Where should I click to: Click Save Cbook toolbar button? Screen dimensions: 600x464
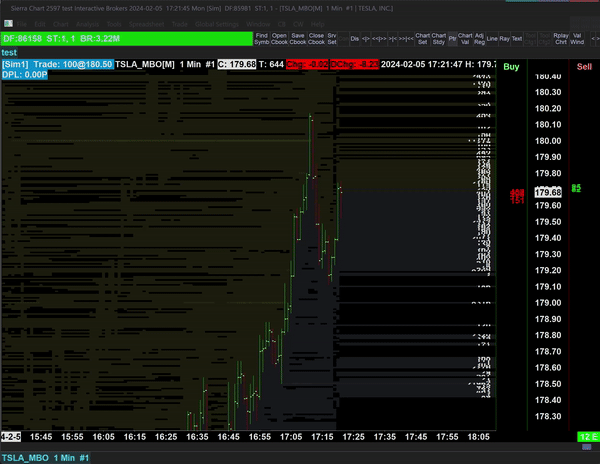click(x=298, y=39)
